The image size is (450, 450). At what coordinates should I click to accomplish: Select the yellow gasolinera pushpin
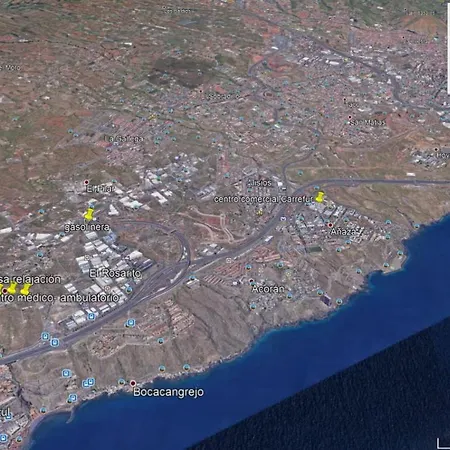coord(89,214)
